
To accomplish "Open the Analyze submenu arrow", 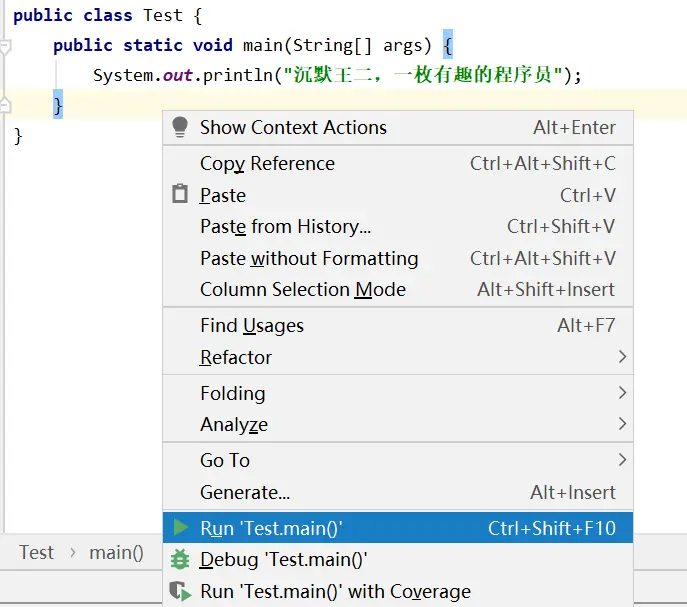I will point(622,424).
